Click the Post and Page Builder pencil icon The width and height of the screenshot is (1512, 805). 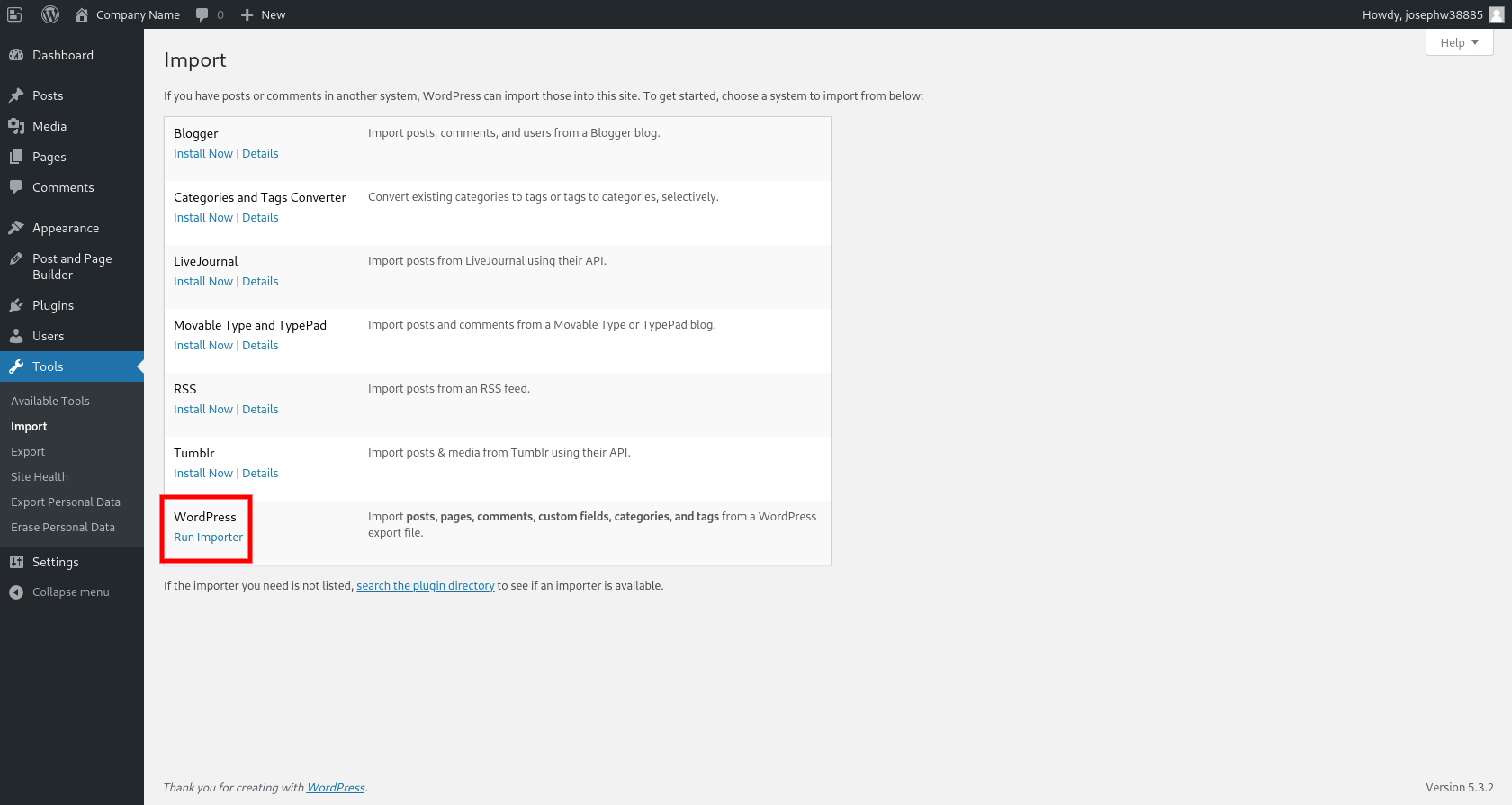click(x=16, y=258)
